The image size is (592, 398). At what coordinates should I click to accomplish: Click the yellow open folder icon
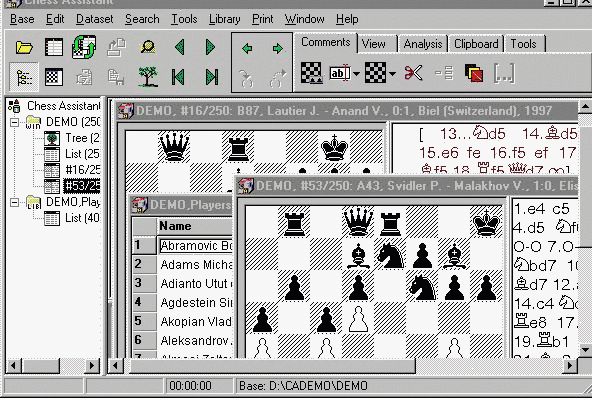24,48
